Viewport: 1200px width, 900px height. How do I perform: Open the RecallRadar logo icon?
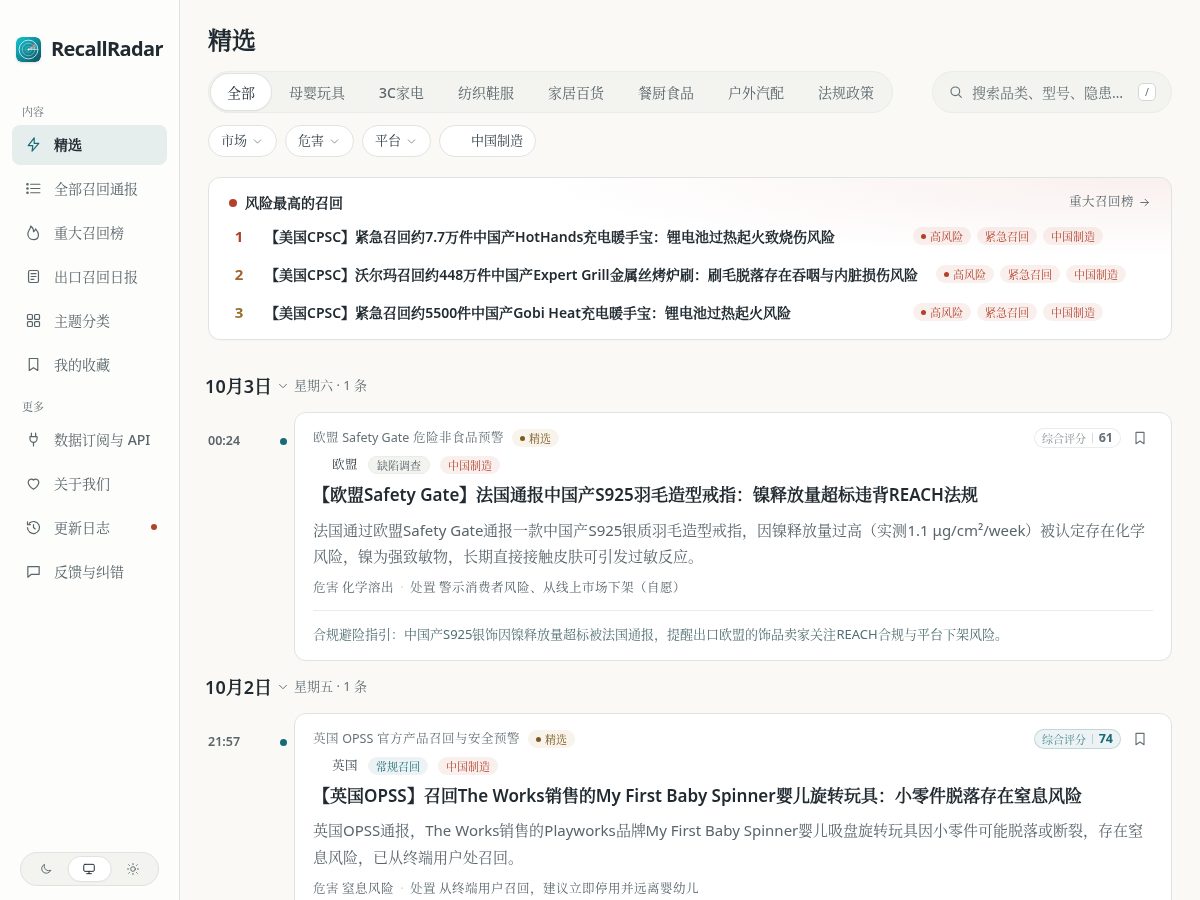(29, 49)
